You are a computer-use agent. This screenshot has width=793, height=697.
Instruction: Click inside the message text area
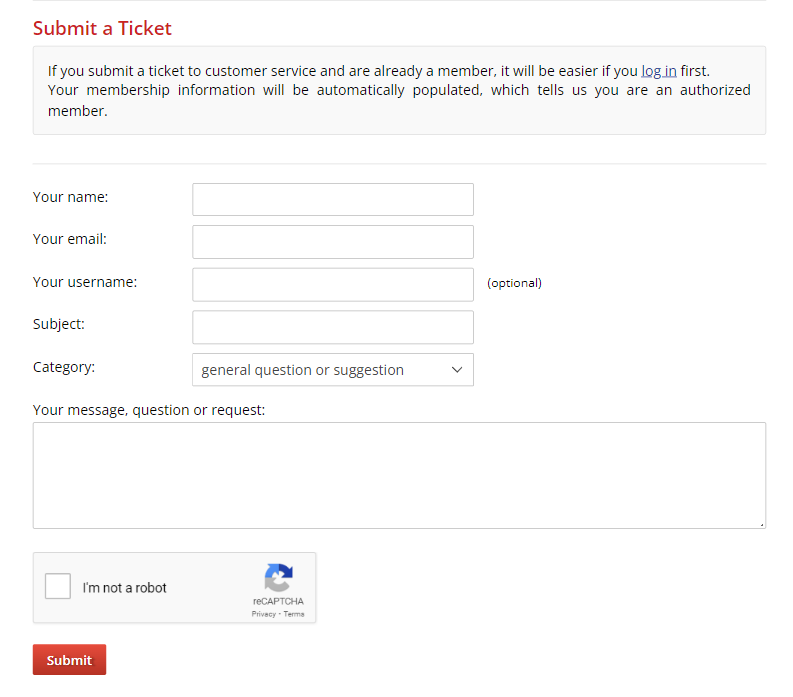tap(398, 475)
